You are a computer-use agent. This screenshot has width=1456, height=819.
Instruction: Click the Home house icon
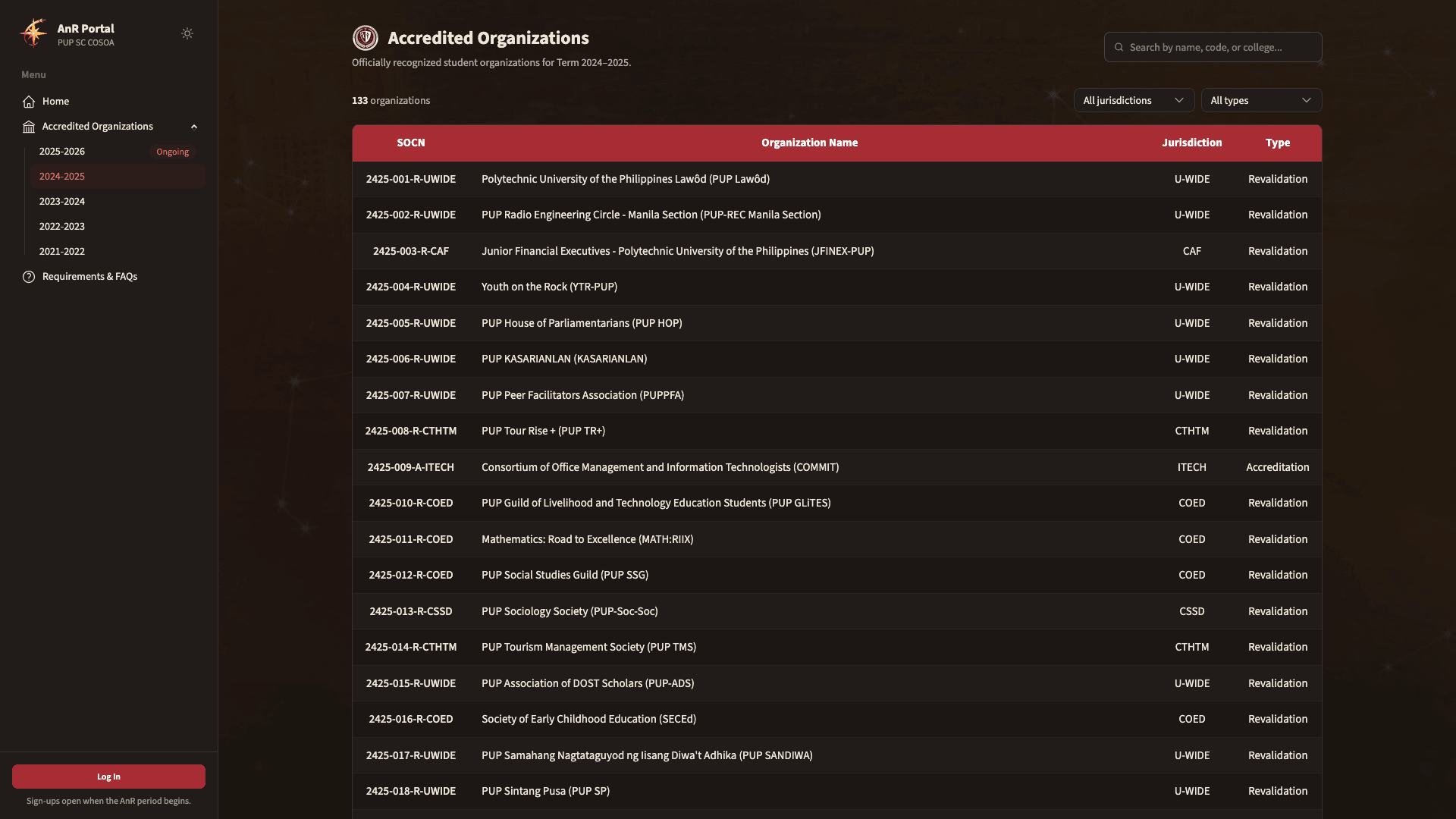(x=29, y=102)
